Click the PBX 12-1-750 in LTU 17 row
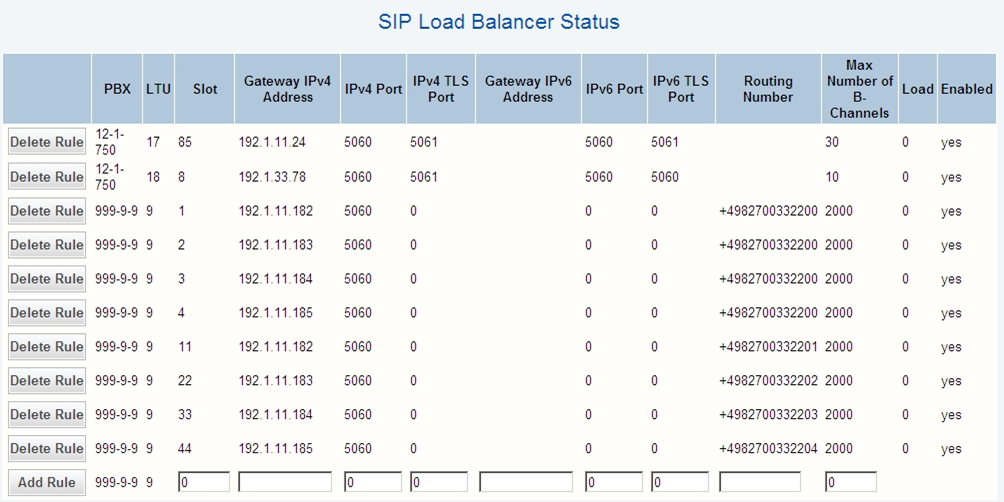 point(110,142)
